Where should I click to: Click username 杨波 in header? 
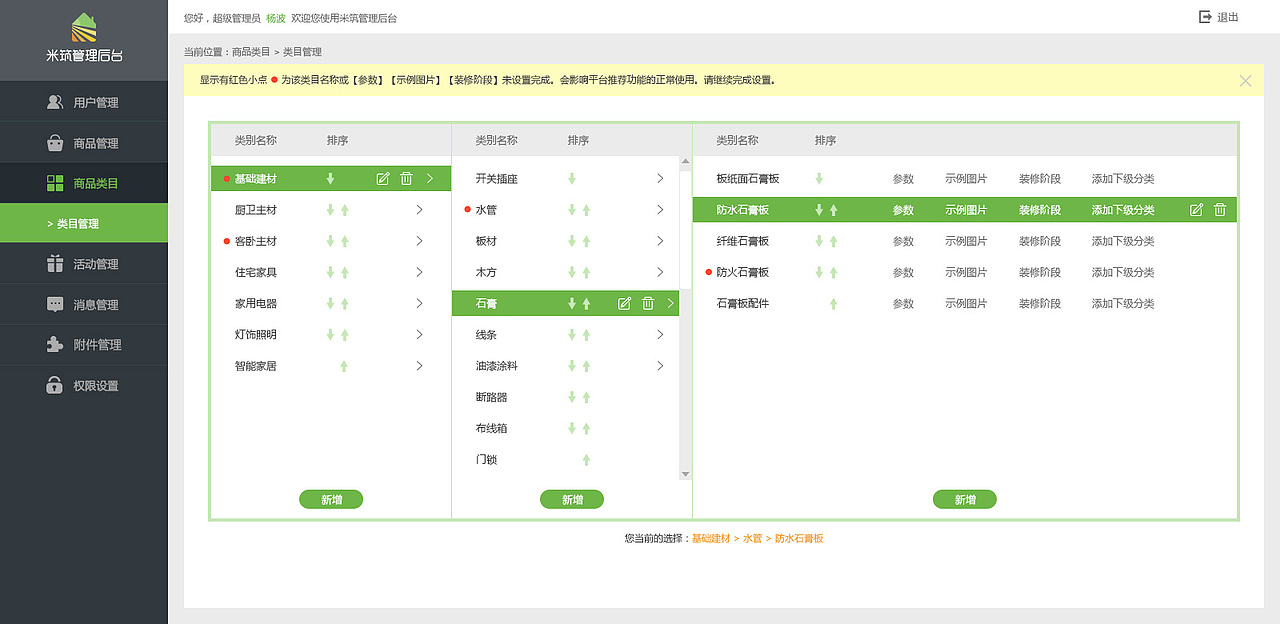tap(276, 18)
